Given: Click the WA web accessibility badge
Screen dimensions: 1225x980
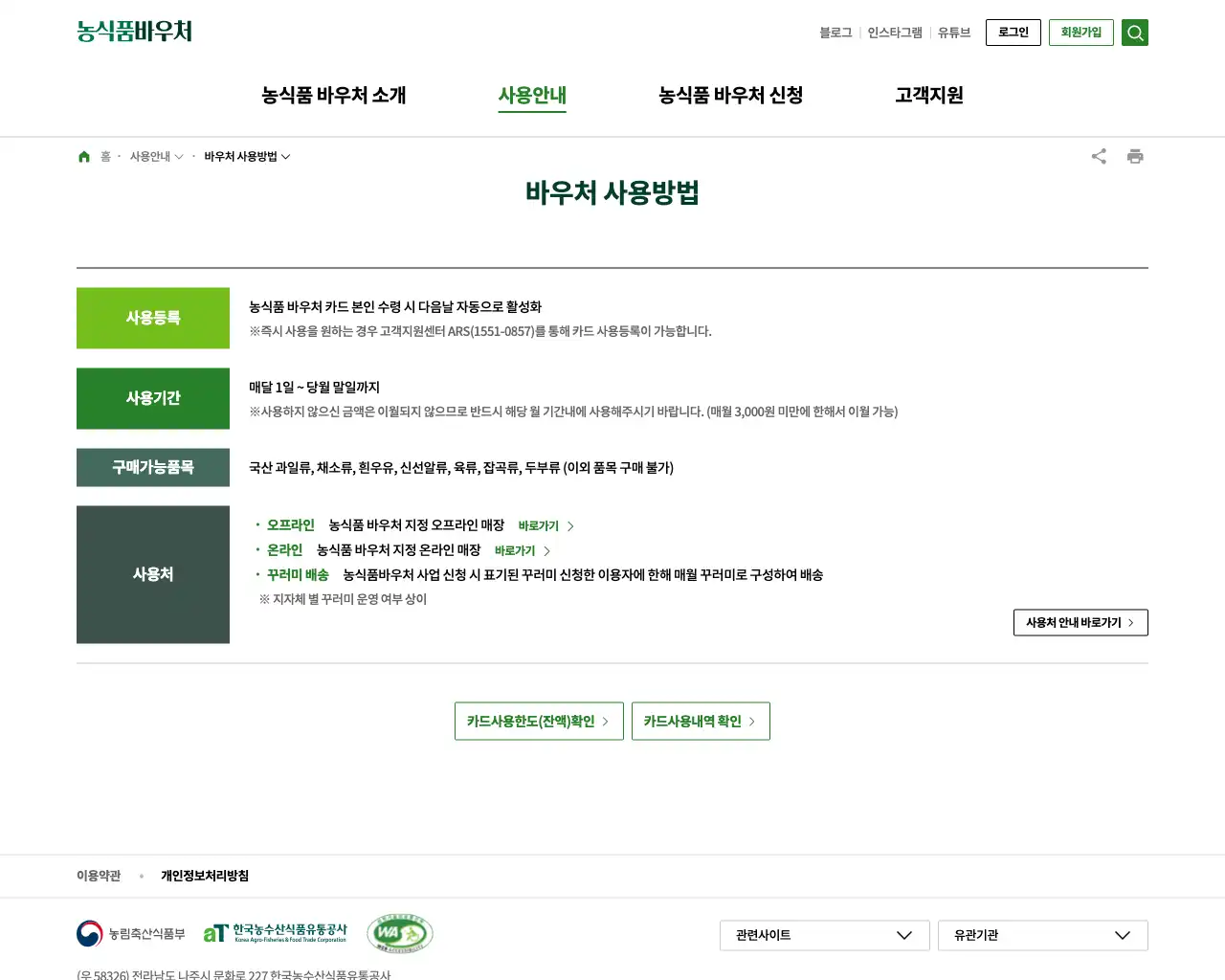Looking at the screenshot, I should tap(400, 933).
